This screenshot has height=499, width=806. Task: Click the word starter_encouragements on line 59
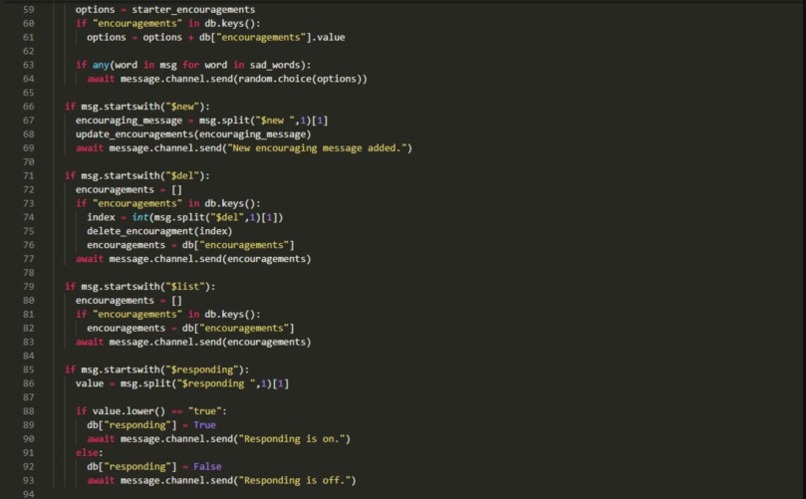[193, 10]
